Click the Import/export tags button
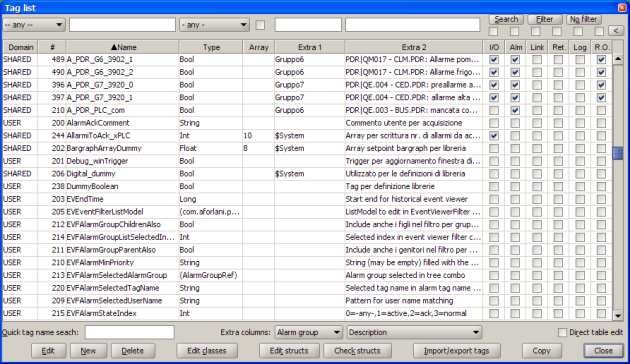This screenshot has height=364, width=630. point(456,351)
